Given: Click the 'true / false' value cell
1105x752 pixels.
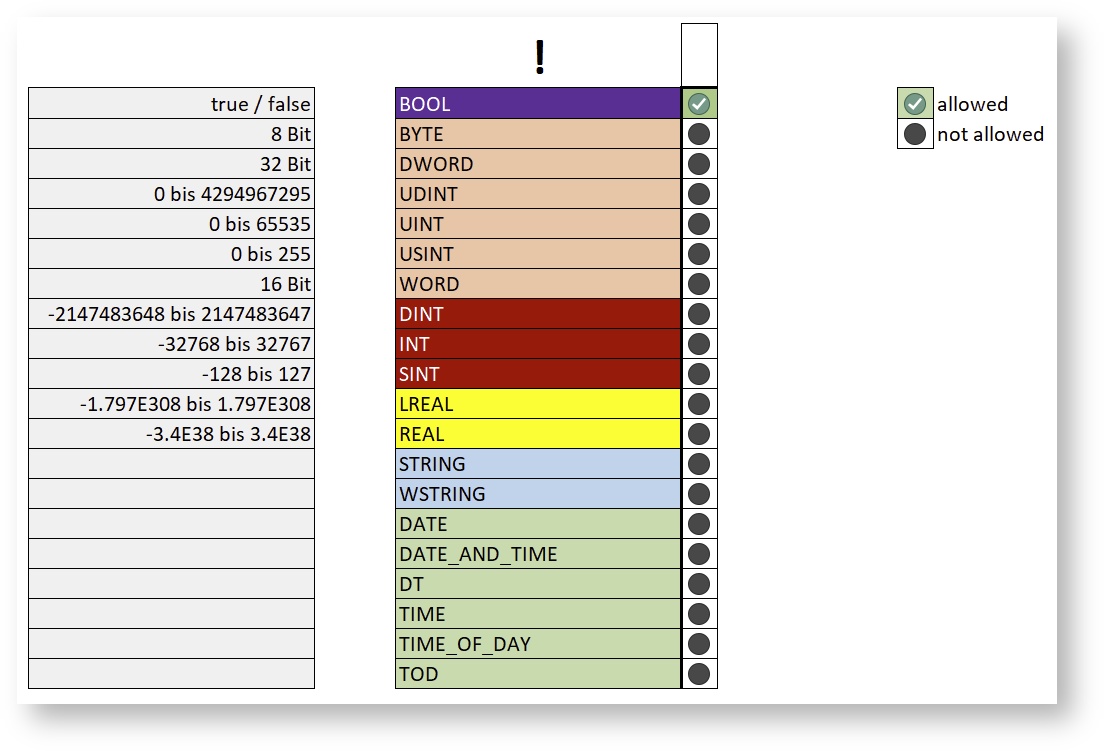Looking at the screenshot, I should point(172,104).
